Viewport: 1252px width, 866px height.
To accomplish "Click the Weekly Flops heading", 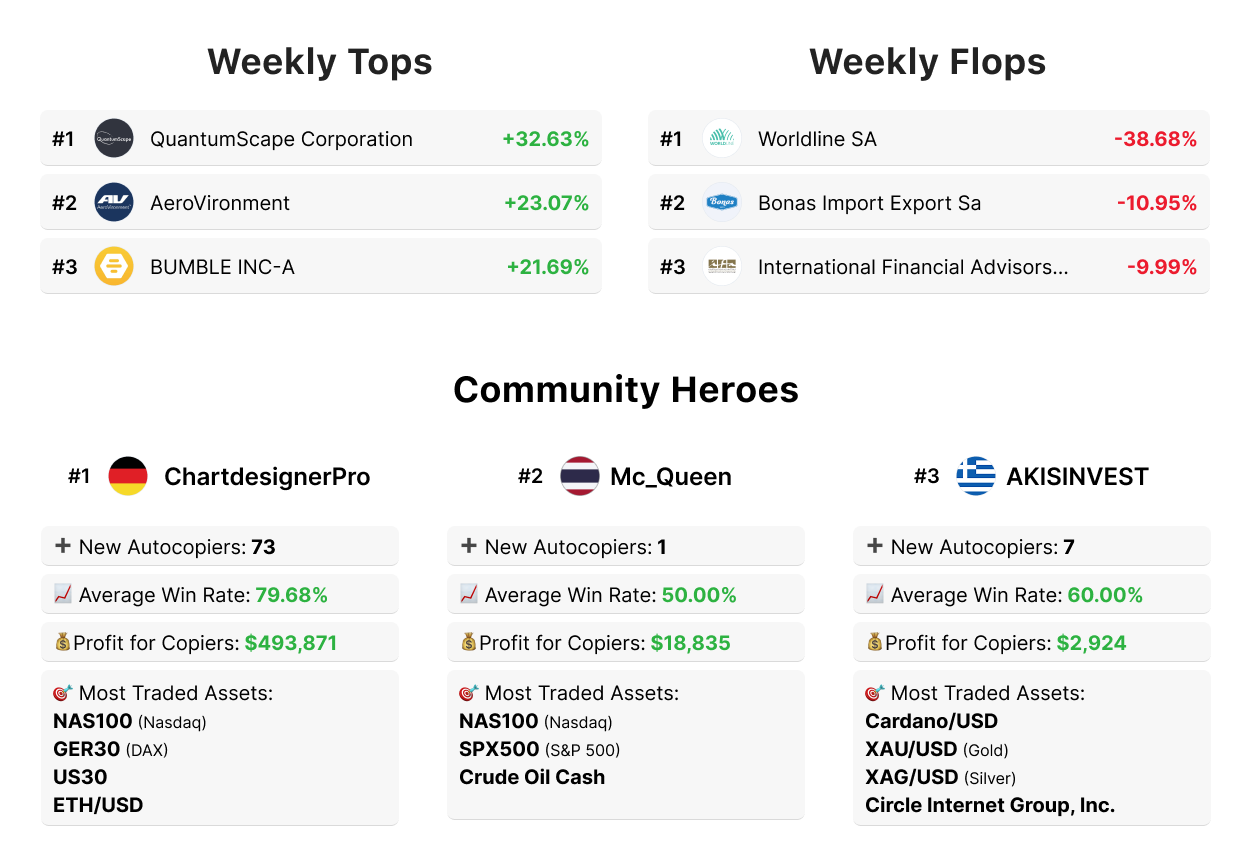I will pos(928,62).
